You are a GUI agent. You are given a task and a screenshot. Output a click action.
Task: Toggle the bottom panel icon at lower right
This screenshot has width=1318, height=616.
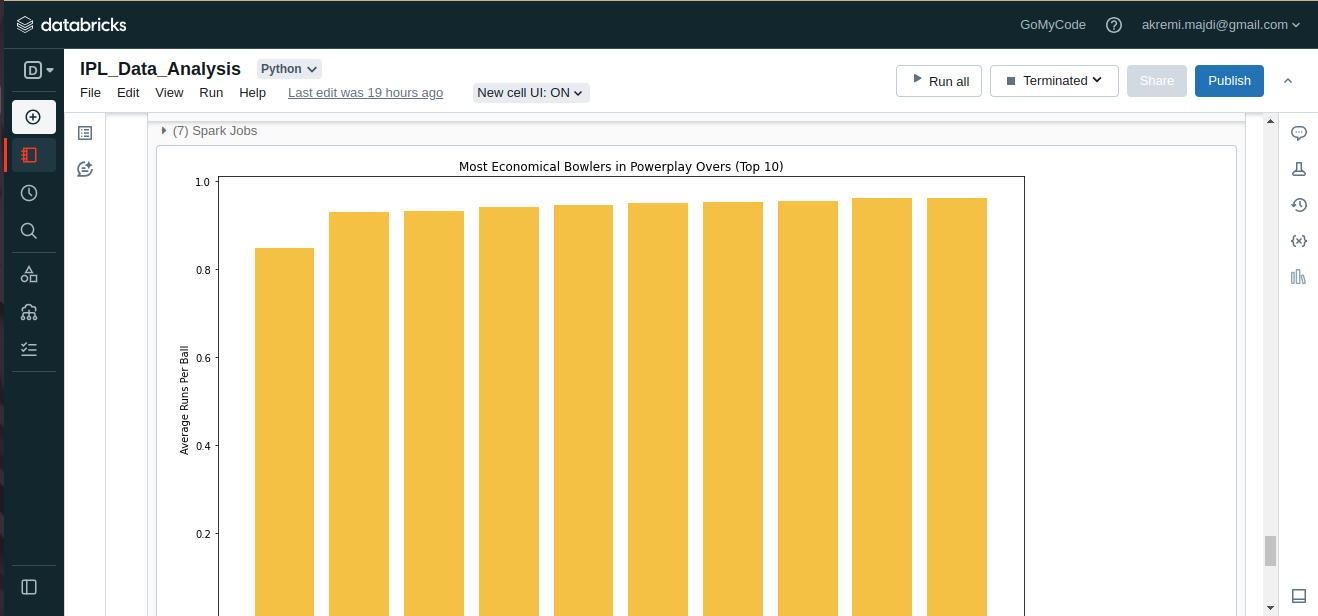pos(1299,596)
